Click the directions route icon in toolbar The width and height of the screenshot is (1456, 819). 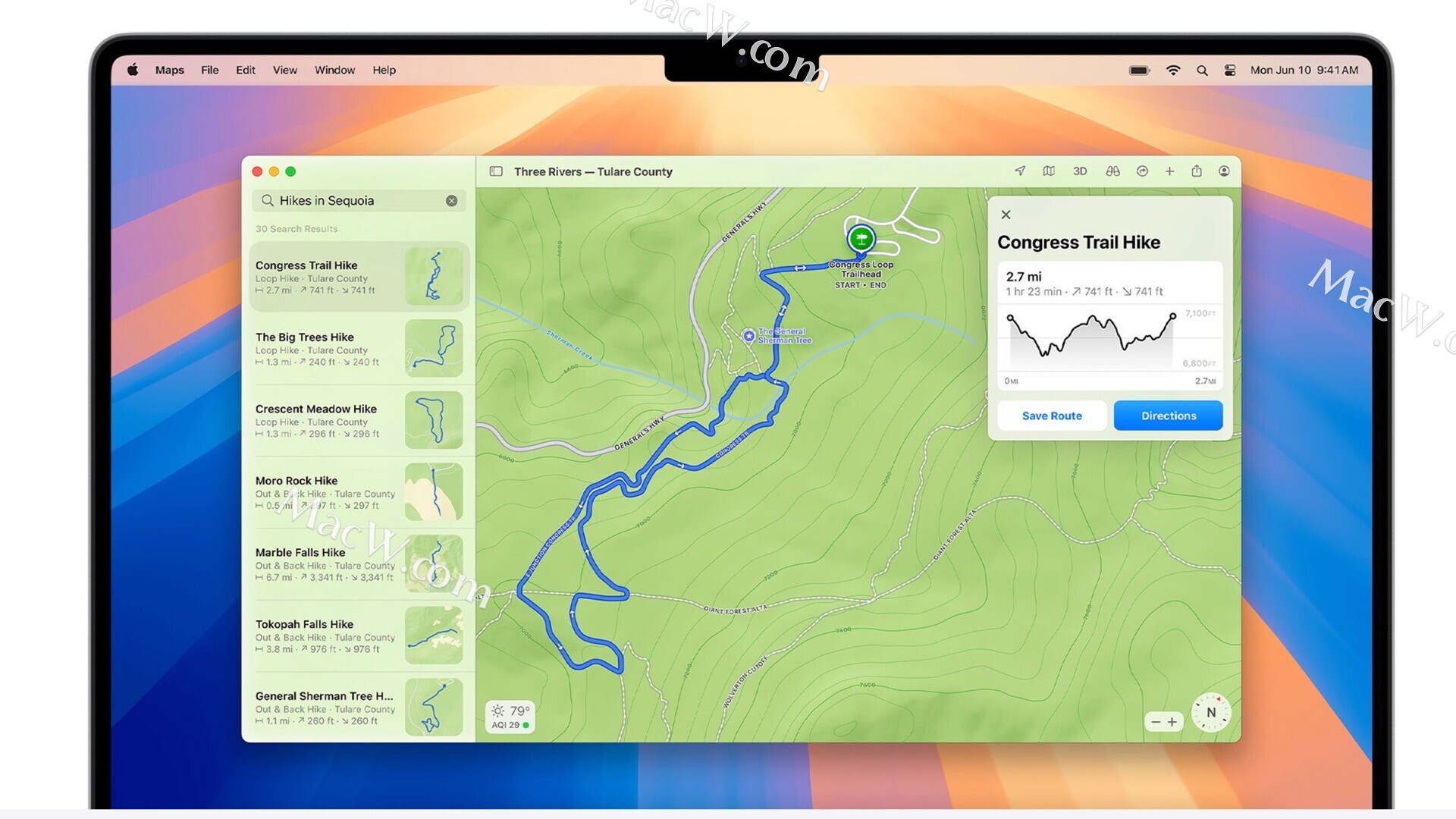point(1142,171)
